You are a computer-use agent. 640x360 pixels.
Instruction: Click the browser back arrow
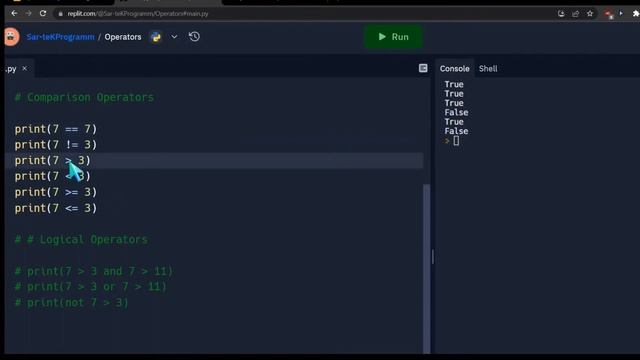(x=14, y=13)
